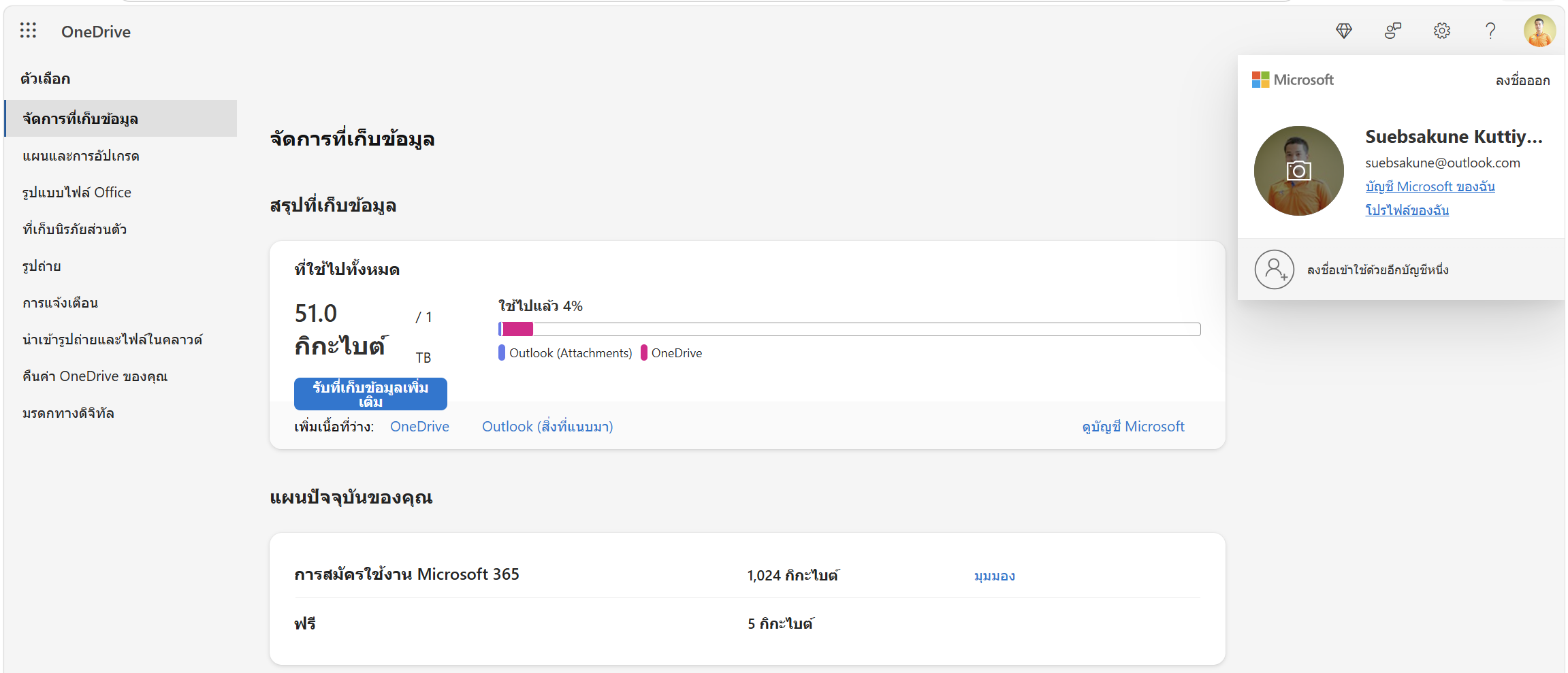Viewport: 1568px width, 673px height.
Task: Open โปรไฟล์ของฉัน link
Action: [1407, 210]
